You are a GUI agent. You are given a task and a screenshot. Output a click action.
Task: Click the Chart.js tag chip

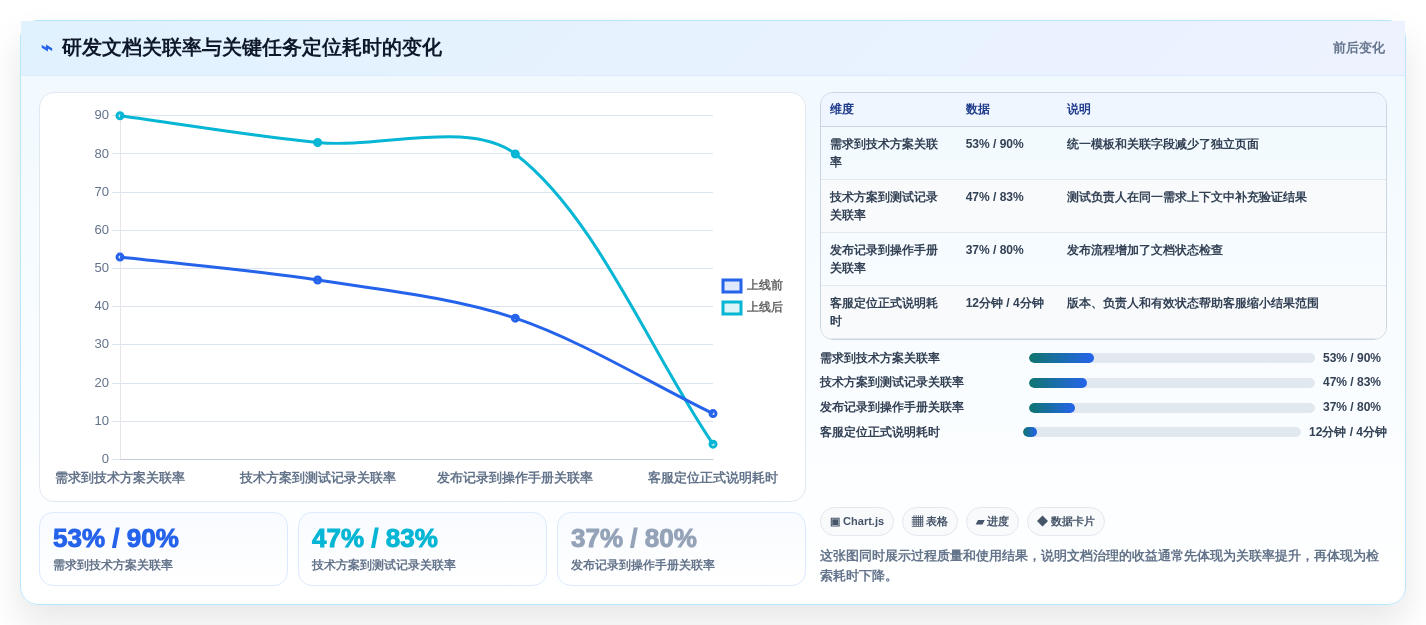[857, 522]
